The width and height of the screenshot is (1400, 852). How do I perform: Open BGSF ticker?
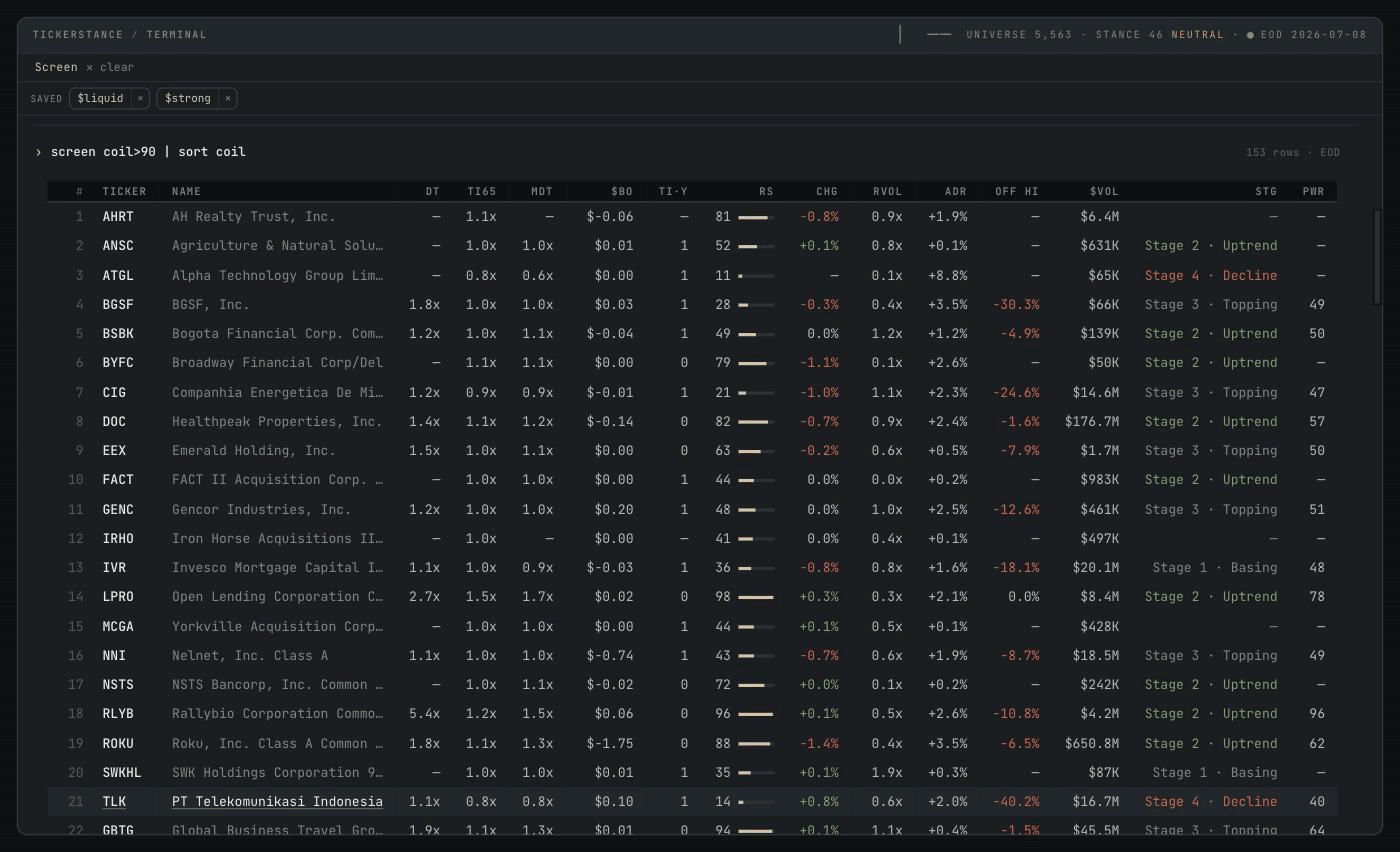(x=118, y=304)
